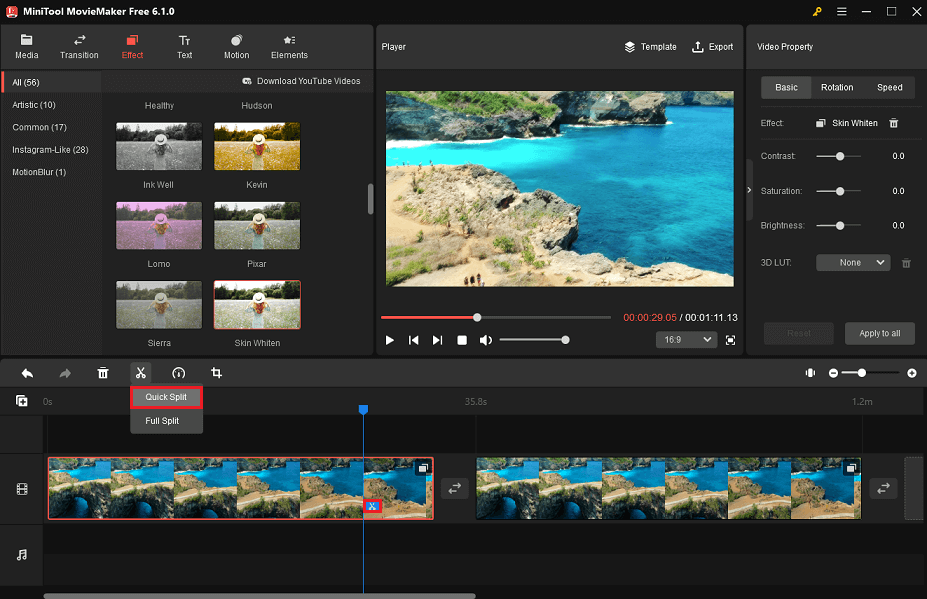Open the Template chooser
Image resolution: width=927 pixels, height=599 pixels.
click(x=650, y=47)
